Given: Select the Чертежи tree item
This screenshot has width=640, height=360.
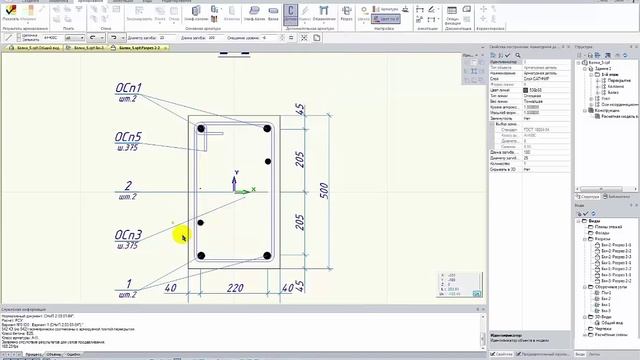Looking at the screenshot, I should (x=603, y=329).
